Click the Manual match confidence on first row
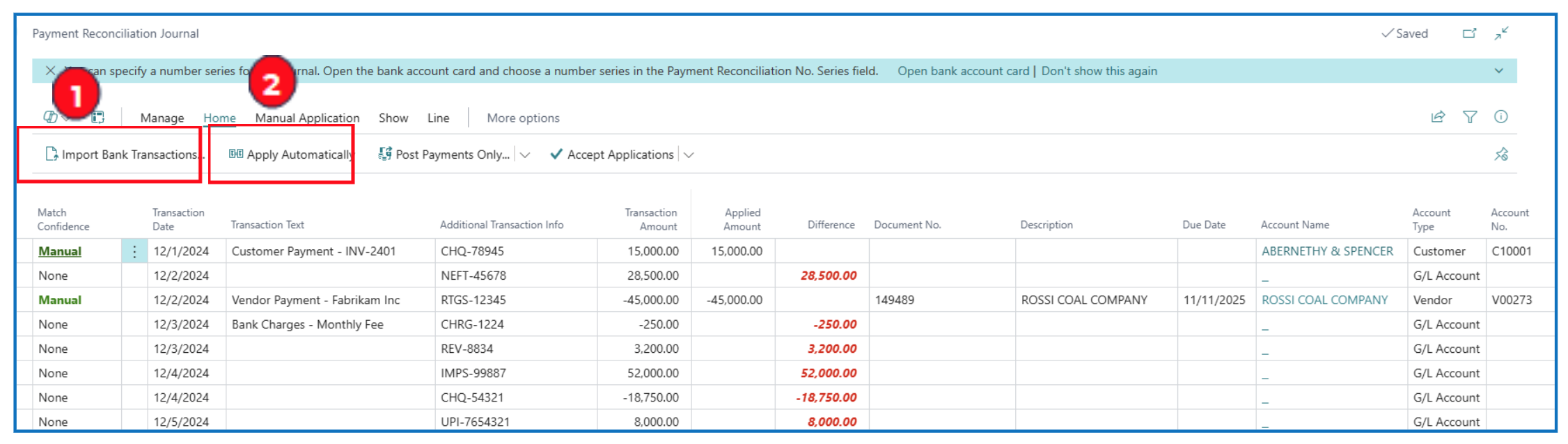This screenshot has height=444, width=1568. 60,251
